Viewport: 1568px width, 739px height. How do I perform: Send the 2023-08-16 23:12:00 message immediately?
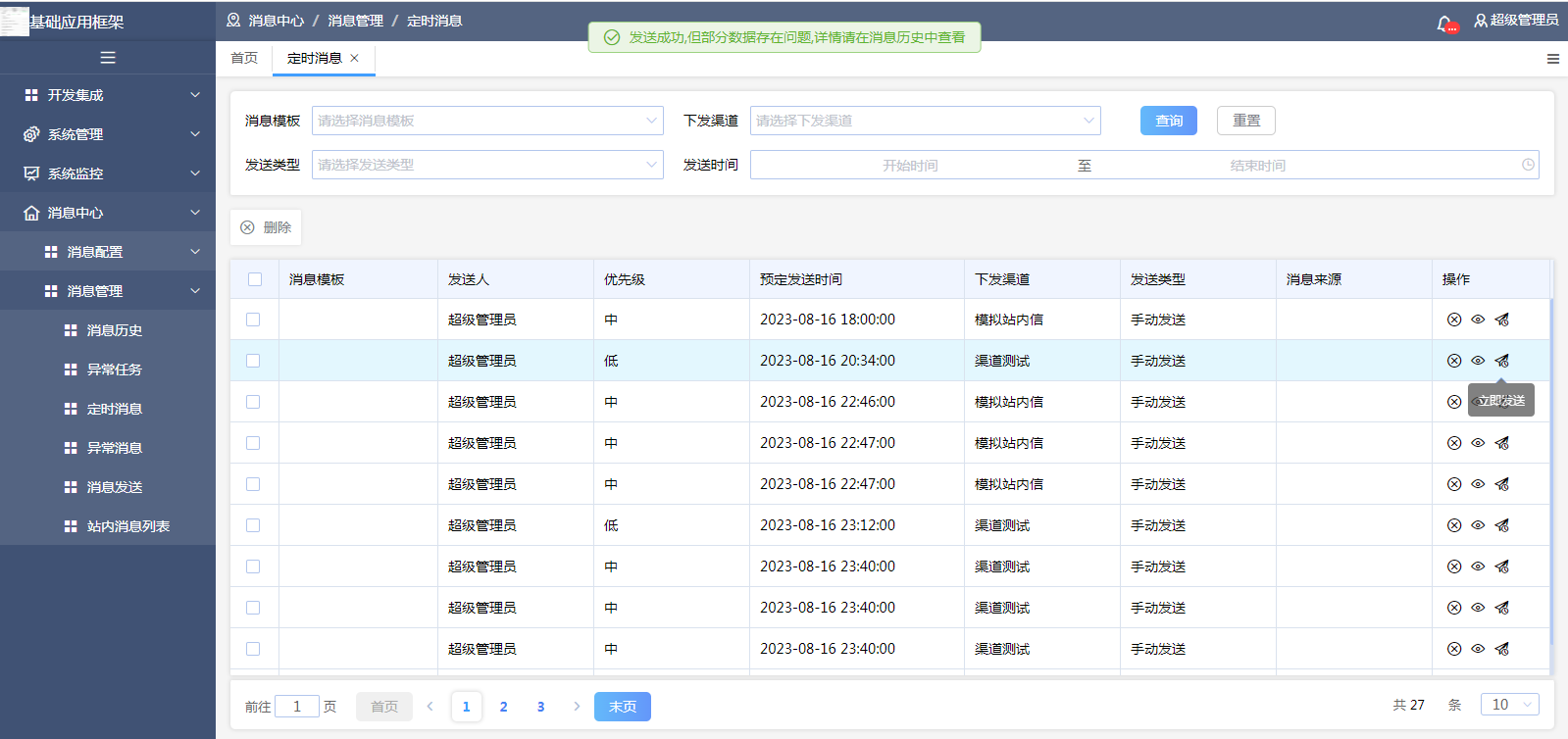[x=1502, y=525]
